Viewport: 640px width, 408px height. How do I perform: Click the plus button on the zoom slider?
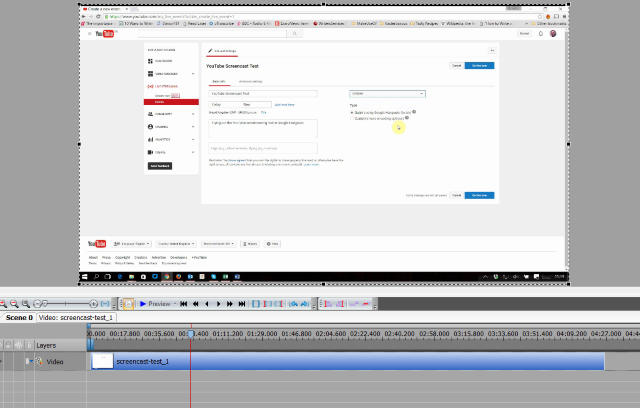point(93,304)
